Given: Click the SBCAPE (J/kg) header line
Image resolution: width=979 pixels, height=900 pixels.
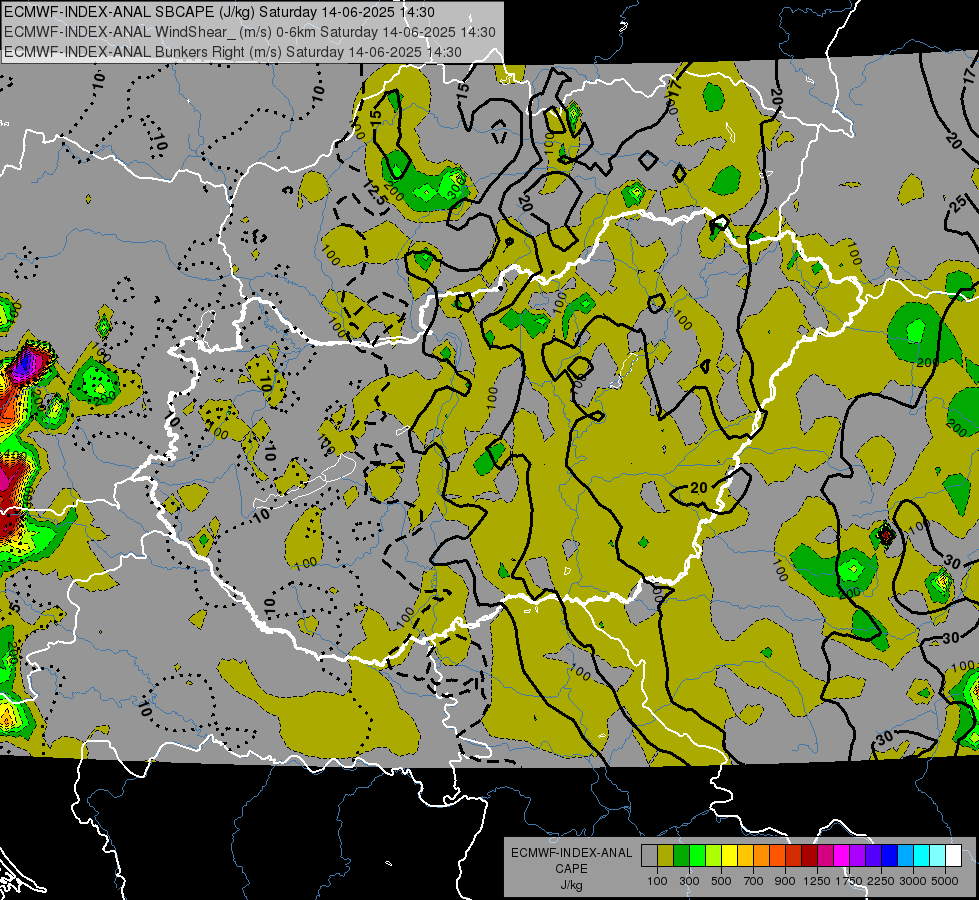Looking at the screenshot, I should 220,12.
